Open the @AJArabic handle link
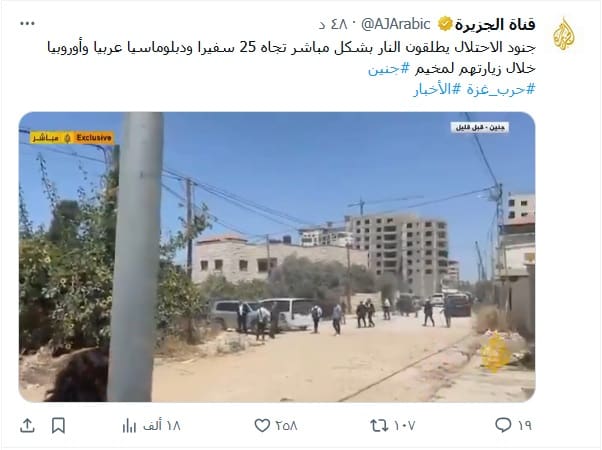602x450 pixels. [x=396, y=24]
